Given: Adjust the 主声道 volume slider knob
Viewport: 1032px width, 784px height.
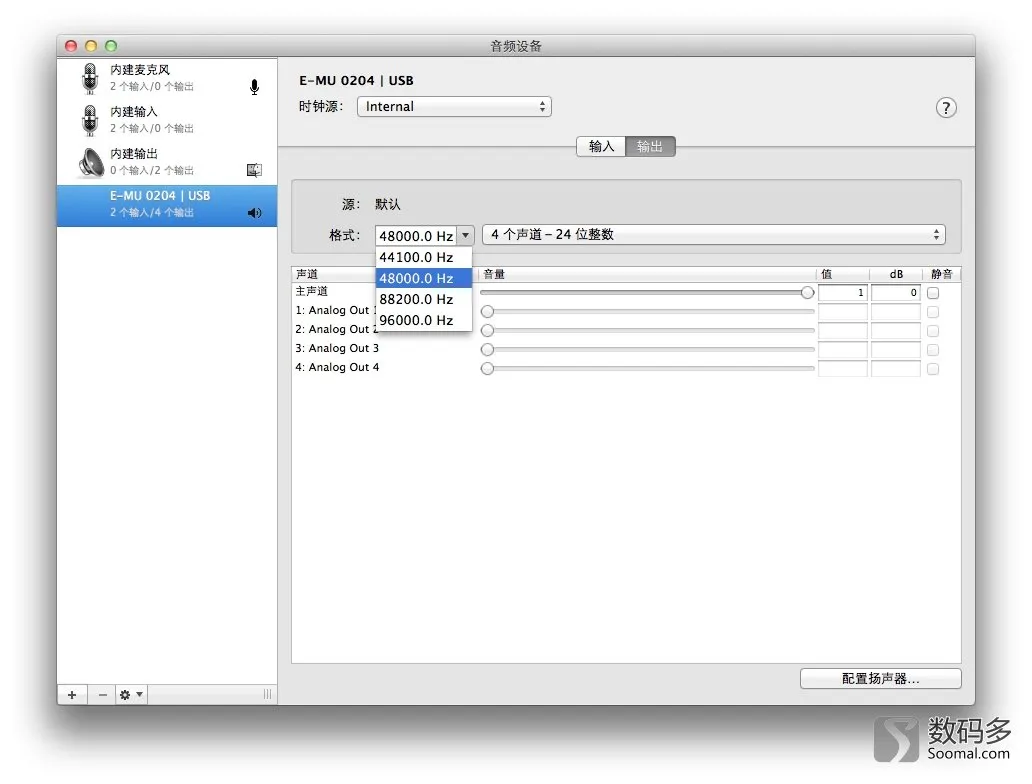Looking at the screenshot, I should coord(808,293).
